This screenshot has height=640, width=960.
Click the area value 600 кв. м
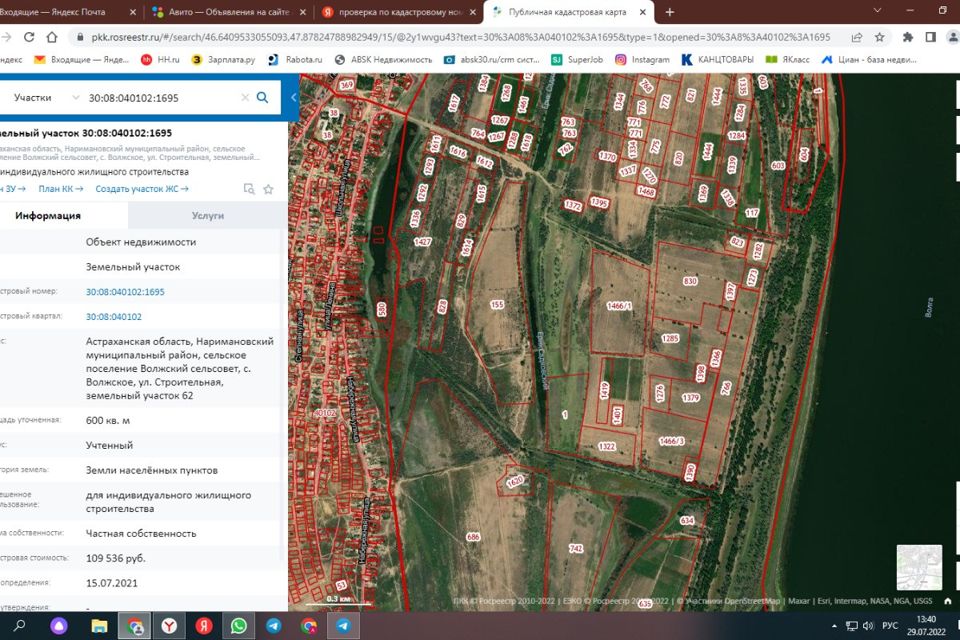[x=108, y=421]
